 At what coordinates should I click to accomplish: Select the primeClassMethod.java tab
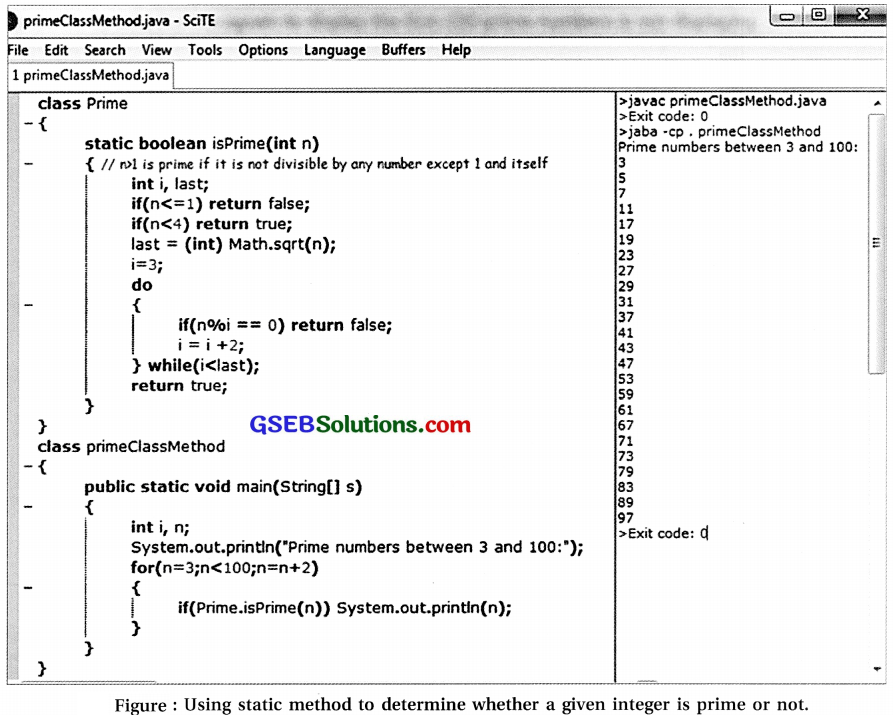[89, 74]
